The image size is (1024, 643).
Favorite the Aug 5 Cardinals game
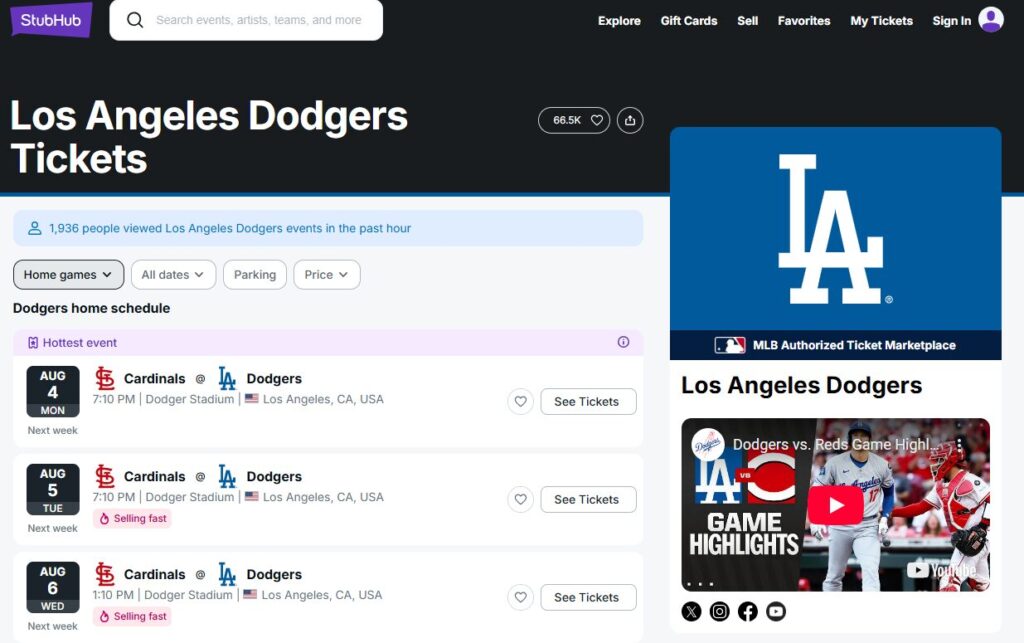520,499
